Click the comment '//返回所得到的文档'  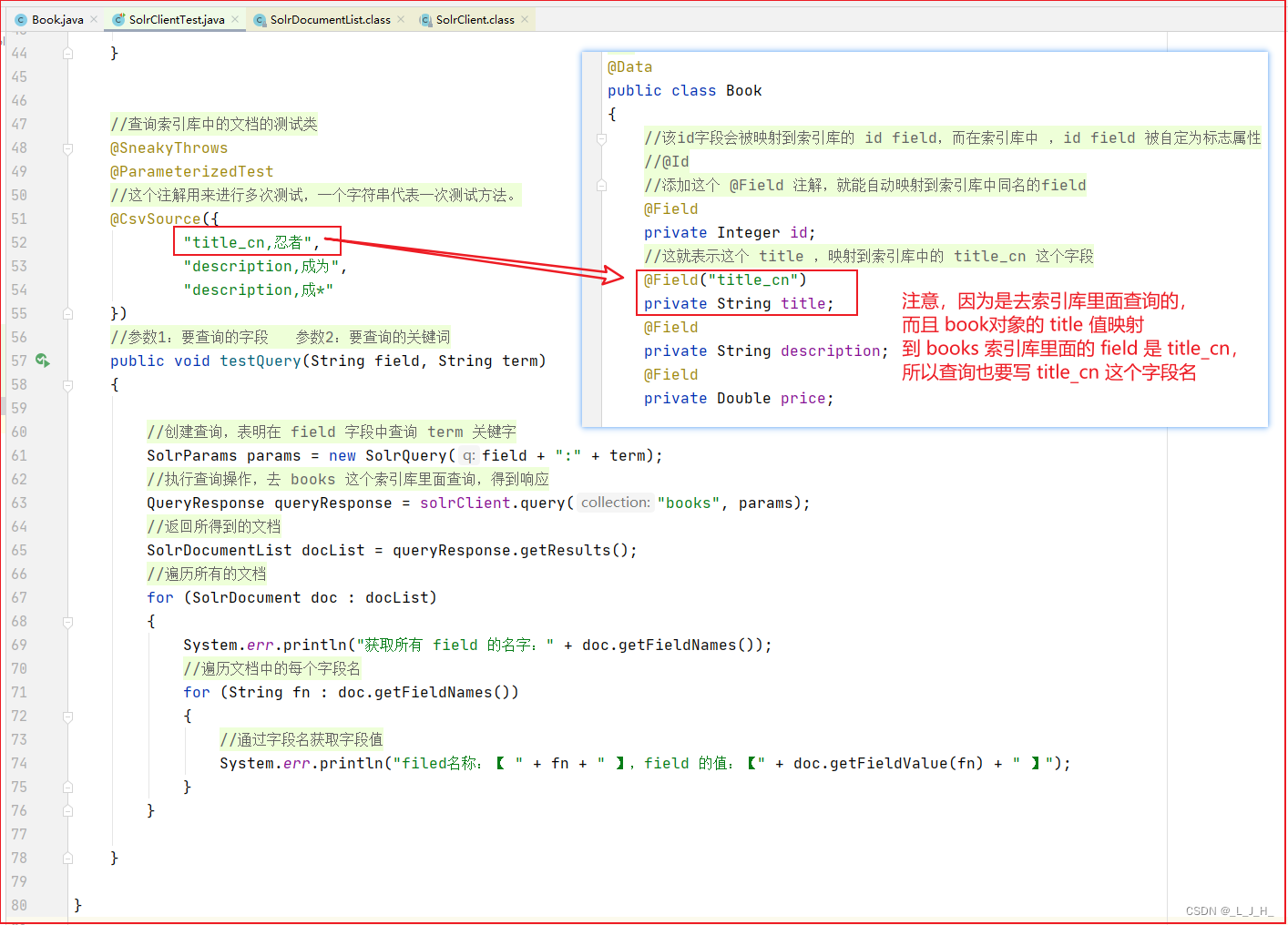tap(214, 526)
